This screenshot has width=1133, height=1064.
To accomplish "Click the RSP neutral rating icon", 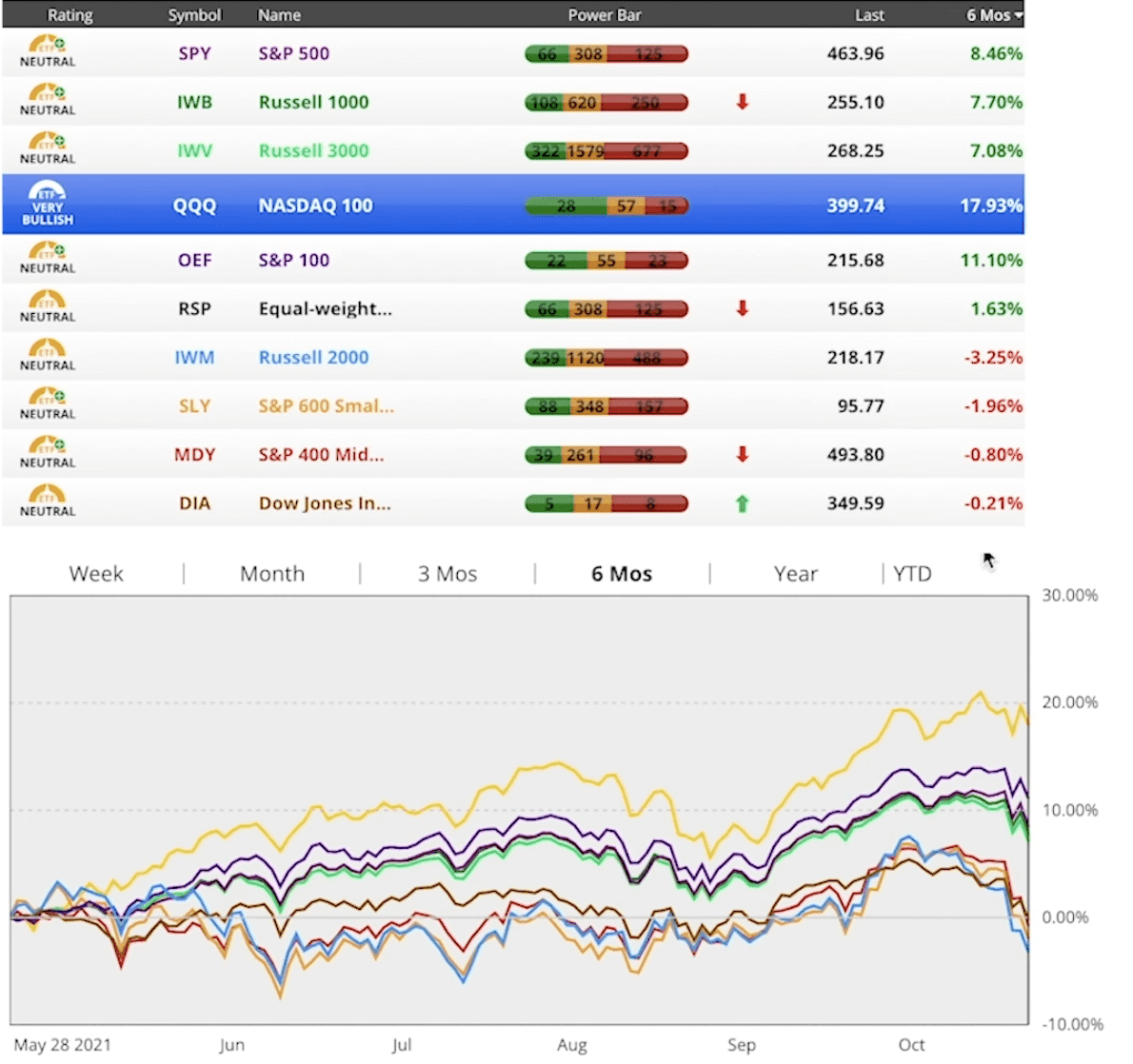I will (x=47, y=306).
